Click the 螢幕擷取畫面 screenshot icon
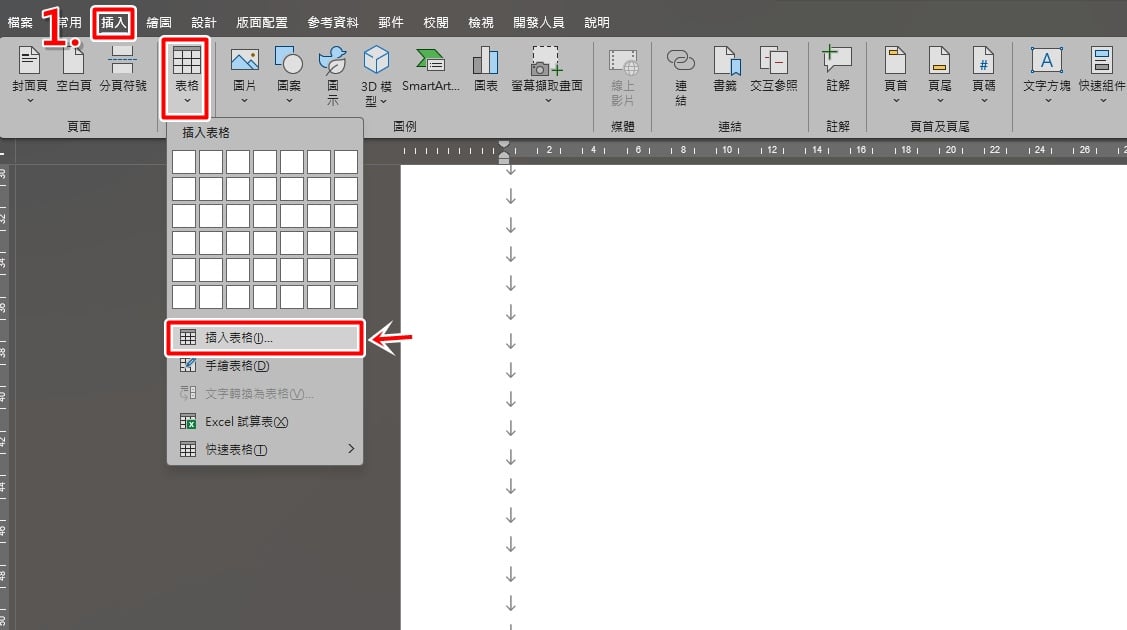The width and height of the screenshot is (1127, 630). pyautogui.click(x=546, y=60)
